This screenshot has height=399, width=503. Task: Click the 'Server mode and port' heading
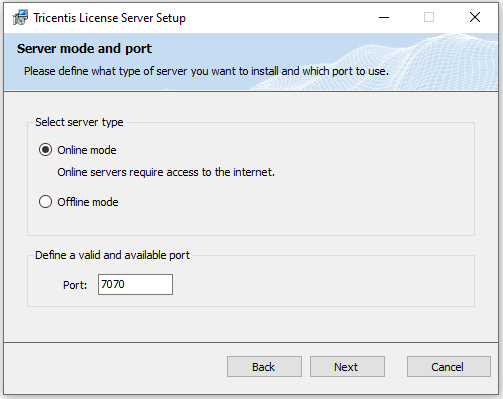pos(84,49)
